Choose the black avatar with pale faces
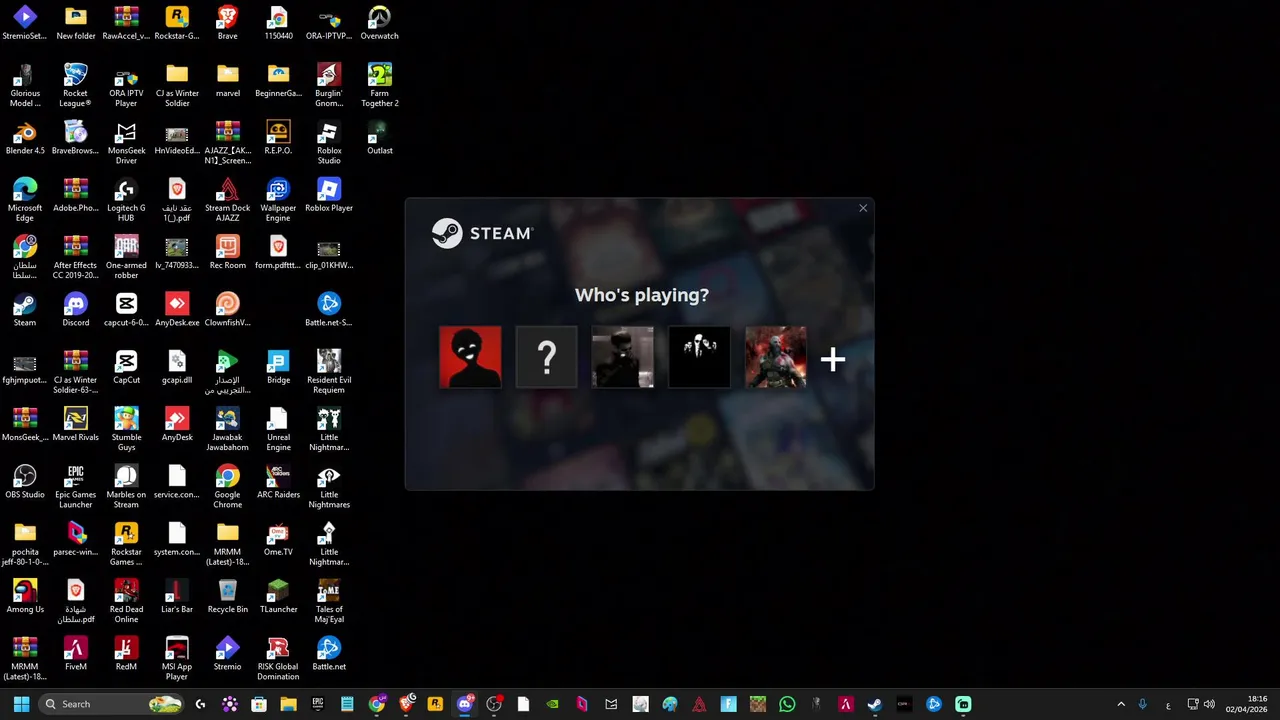This screenshot has width=1280, height=720. coord(700,357)
